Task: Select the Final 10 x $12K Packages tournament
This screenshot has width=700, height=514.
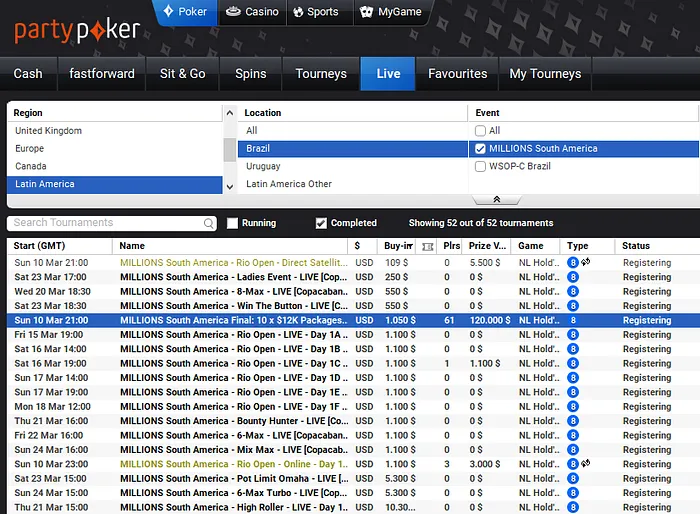Action: click(x=353, y=320)
